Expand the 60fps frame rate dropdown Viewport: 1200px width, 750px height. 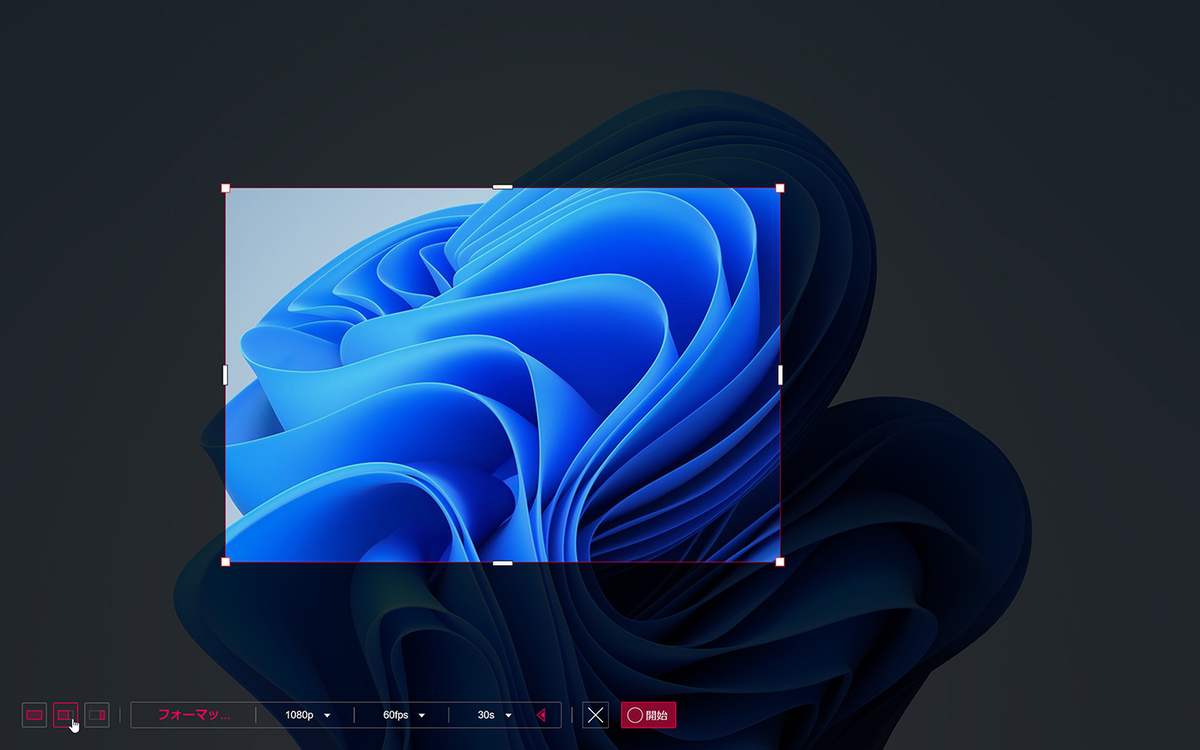pyautogui.click(x=403, y=715)
